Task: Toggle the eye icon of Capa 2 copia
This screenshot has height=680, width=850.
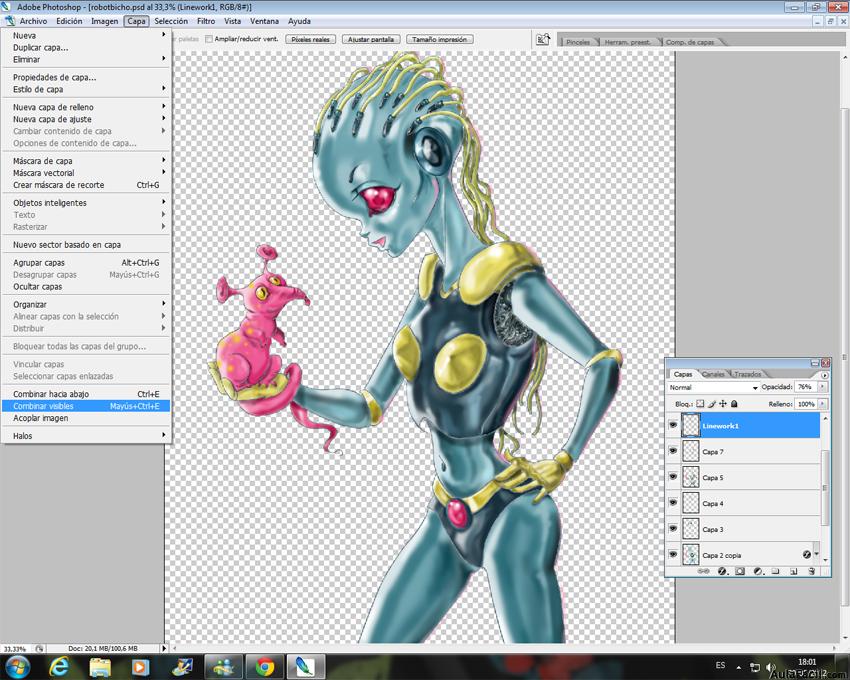Action: pyautogui.click(x=673, y=554)
